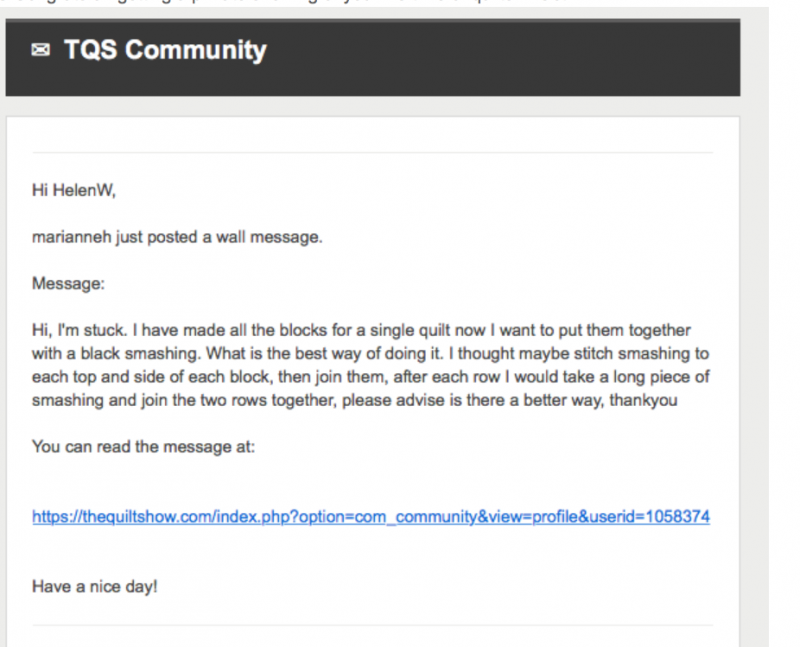Click the "Have a nice day!" closing text
The image size is (800, 647).
[94, 587]
